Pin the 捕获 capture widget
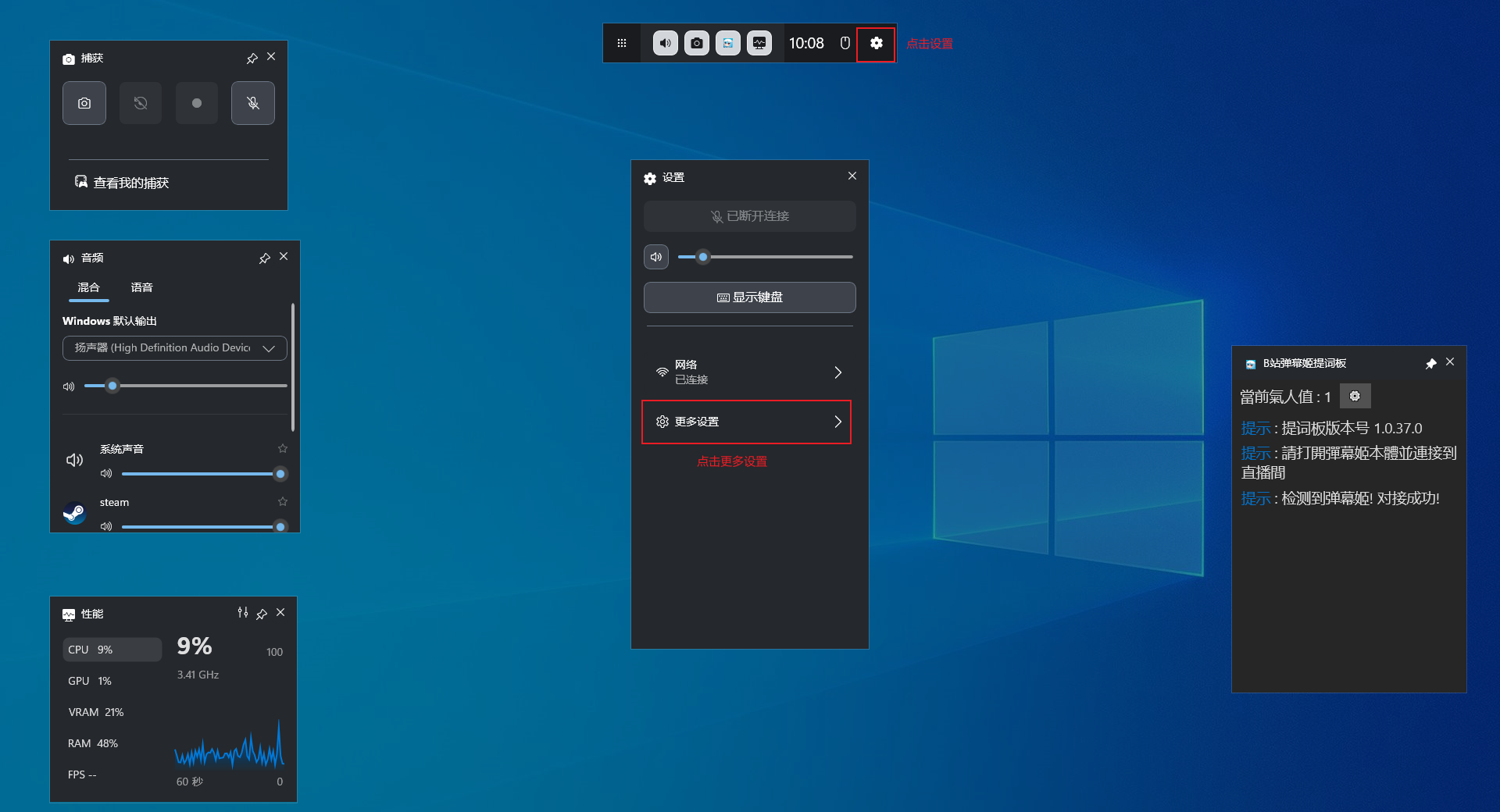 (252, 59)
